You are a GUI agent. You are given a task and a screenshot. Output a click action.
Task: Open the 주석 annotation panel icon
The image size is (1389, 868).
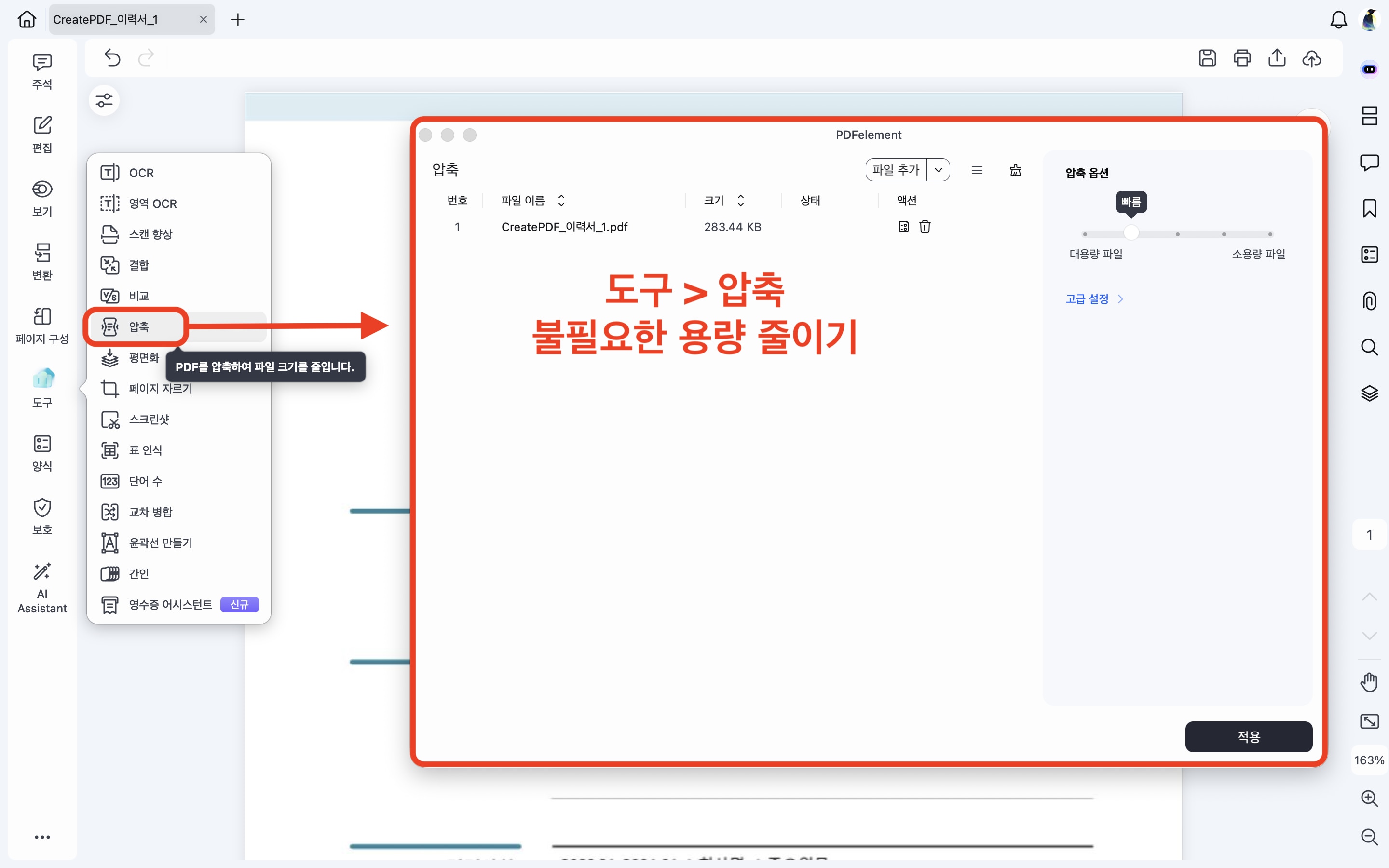click(42, 62)
